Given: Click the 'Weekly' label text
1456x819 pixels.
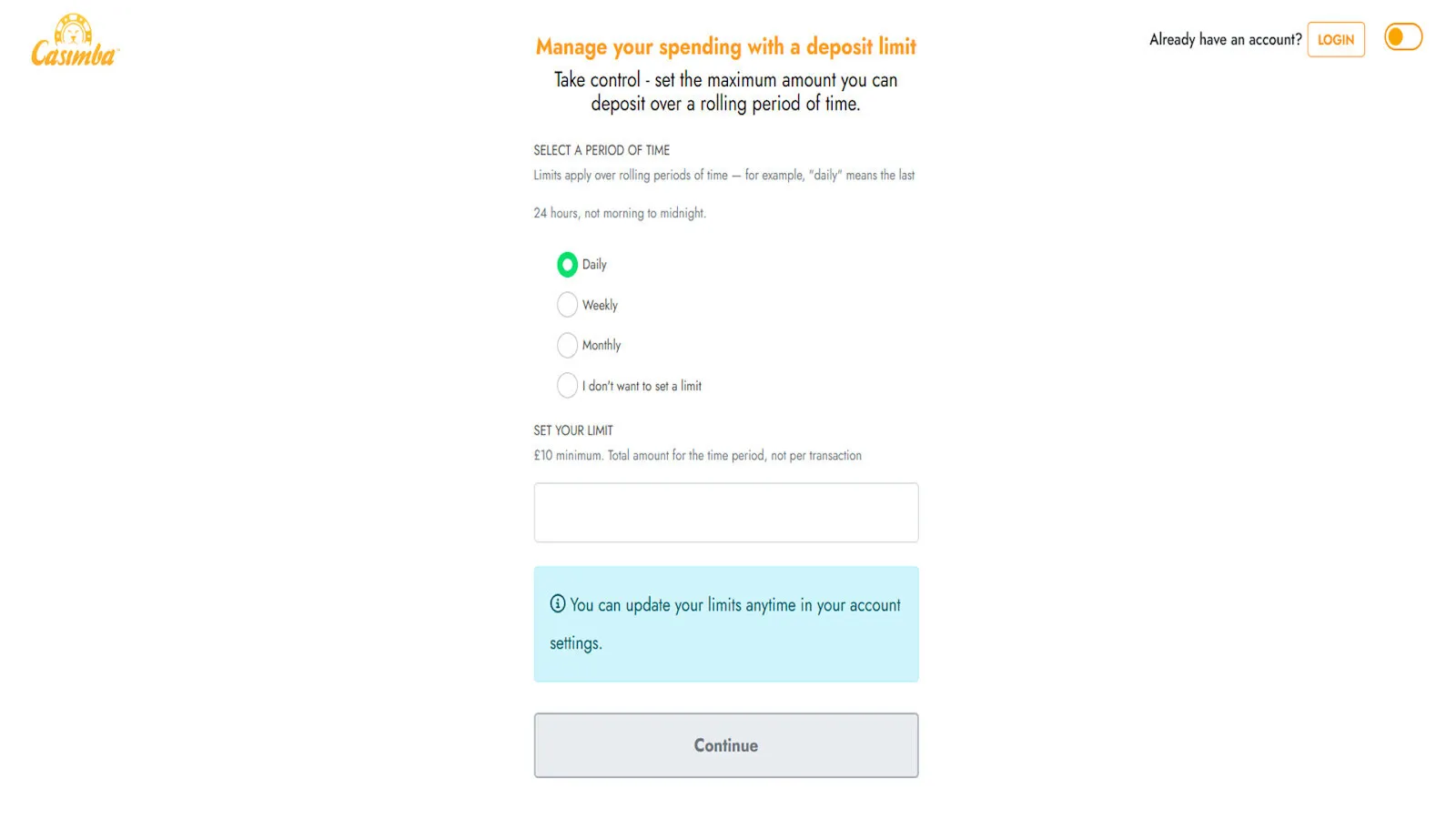Looking at the screenshot, I should click(x=600, y=305).
